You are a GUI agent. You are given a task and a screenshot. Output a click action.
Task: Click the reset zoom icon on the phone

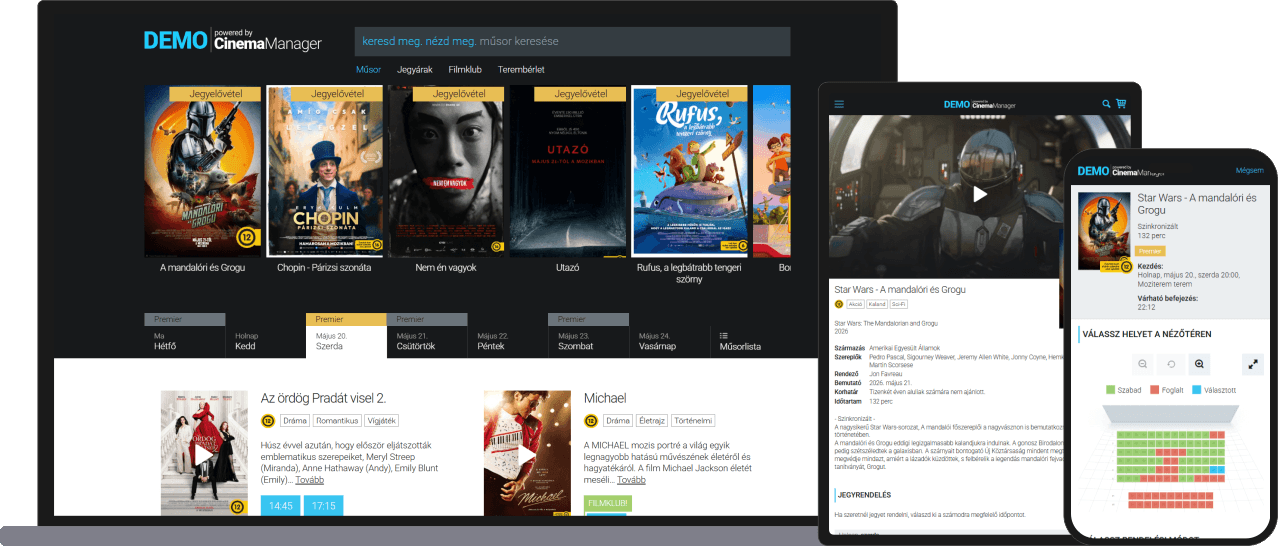[x=1171, y=364]
